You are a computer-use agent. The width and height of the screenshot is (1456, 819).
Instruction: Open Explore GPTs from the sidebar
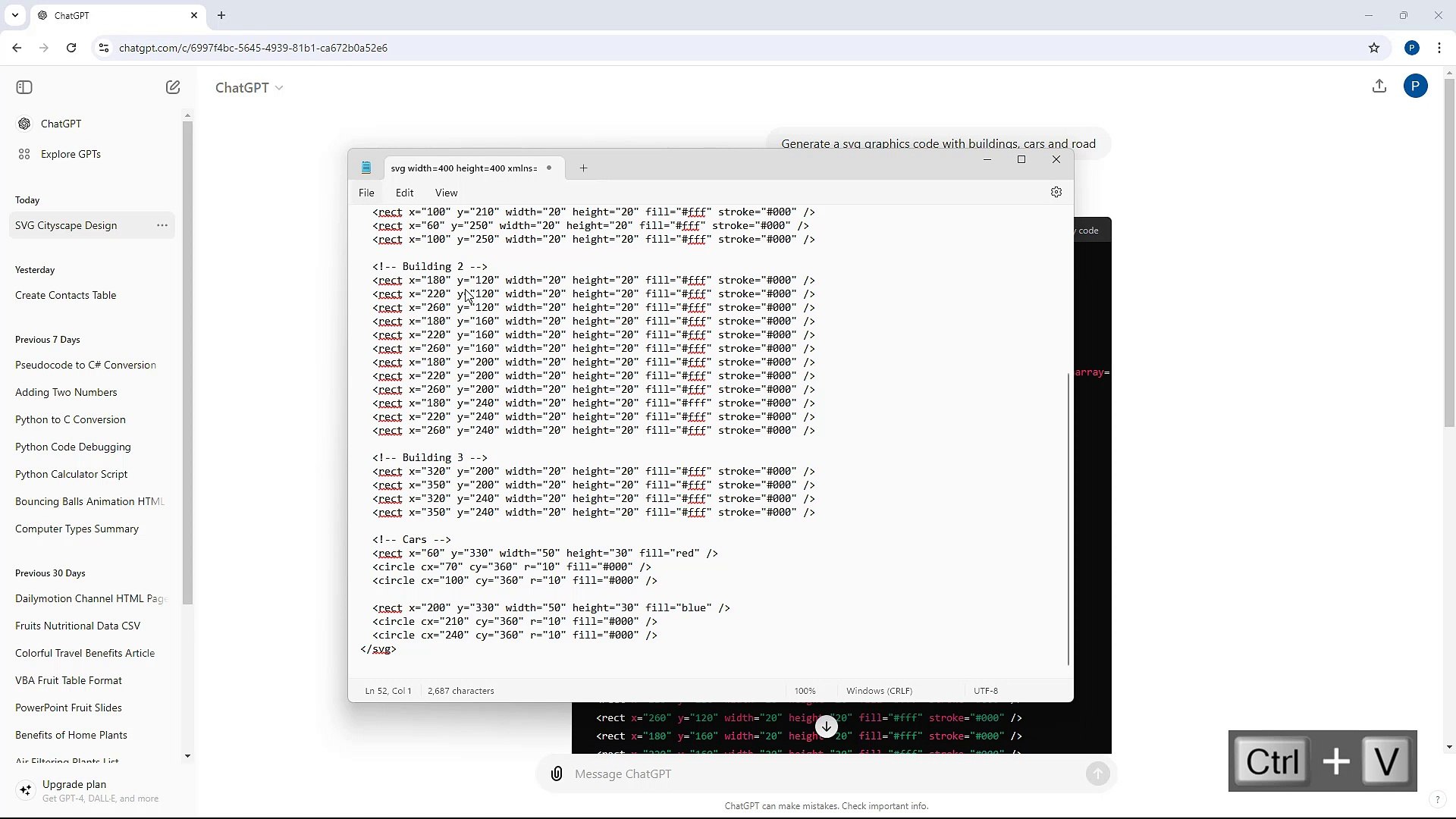(71, 154)
